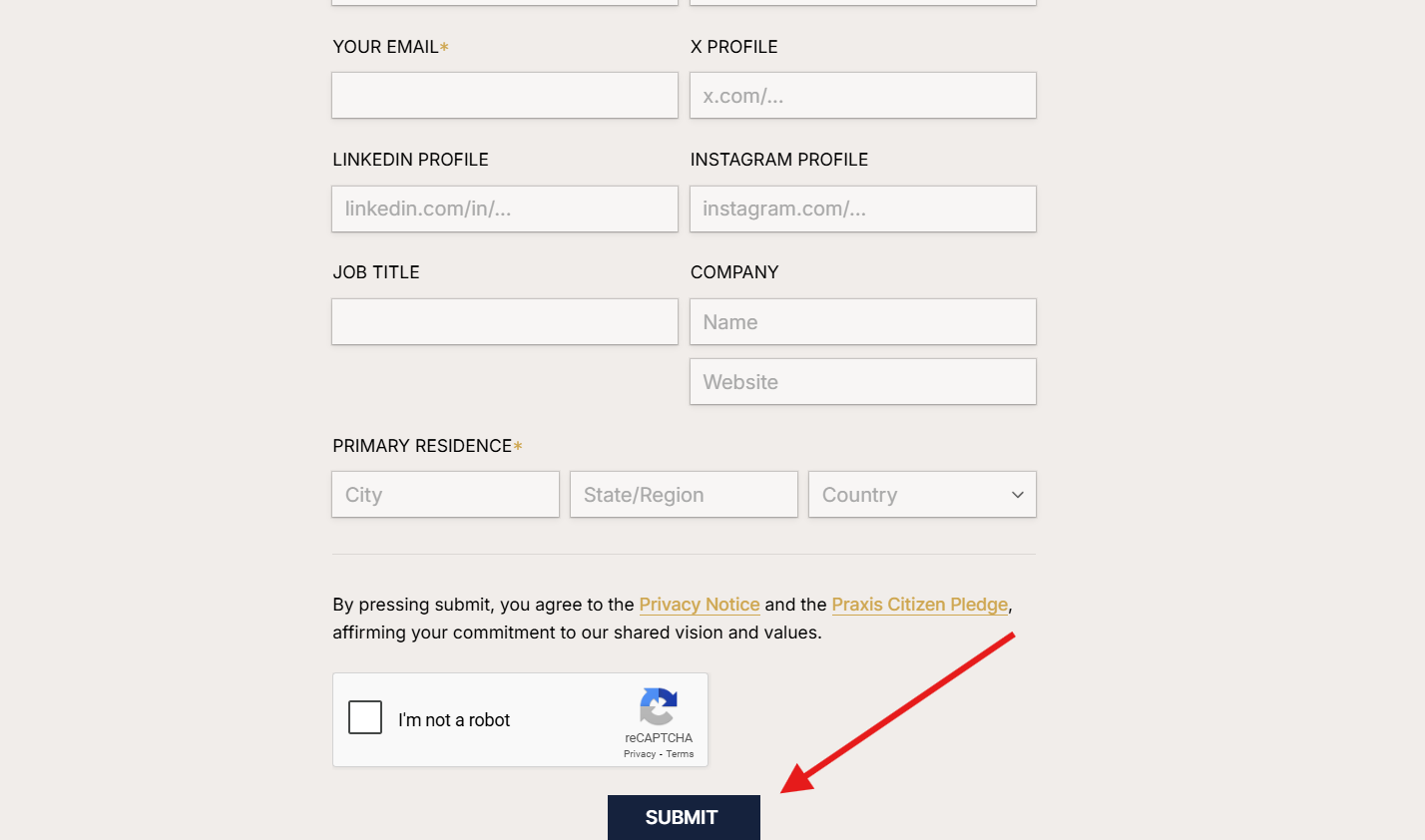The image size is (1425, 840).
Task: Click the COMPANY Name input field
Action: pyautogui.click(x=862, y=321)
